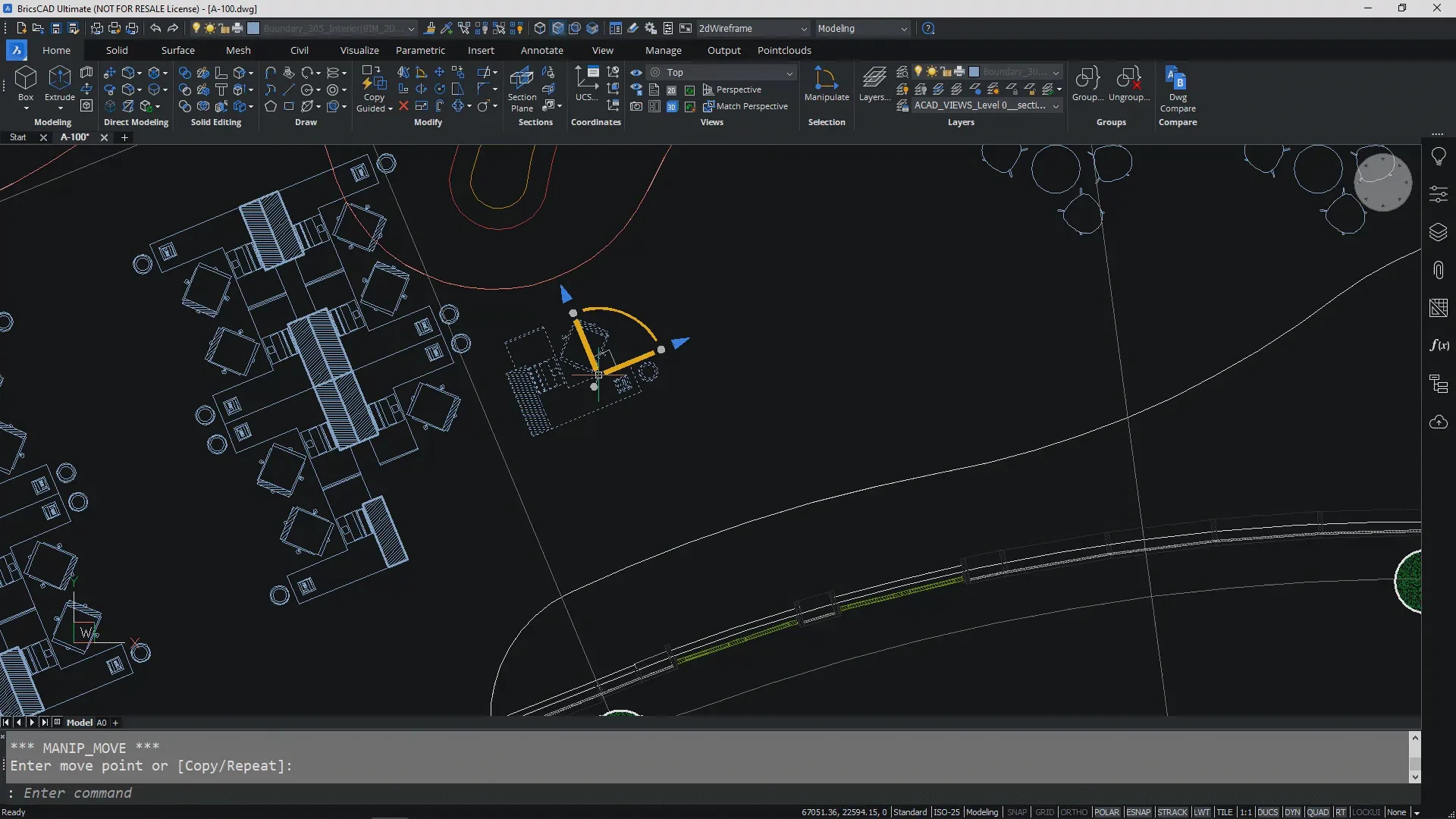Click the Home ribbon tab
Screen dimensions: 1456x819
57,50
